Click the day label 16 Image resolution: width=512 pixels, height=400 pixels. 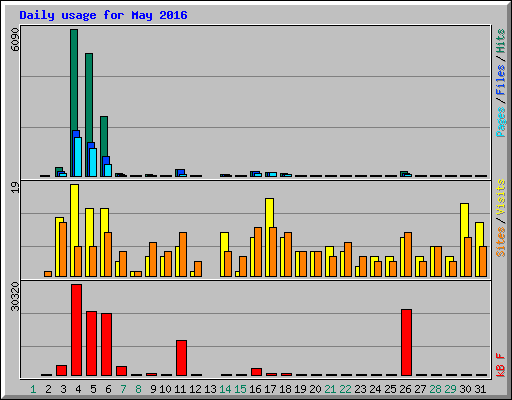tap(255, 389)
